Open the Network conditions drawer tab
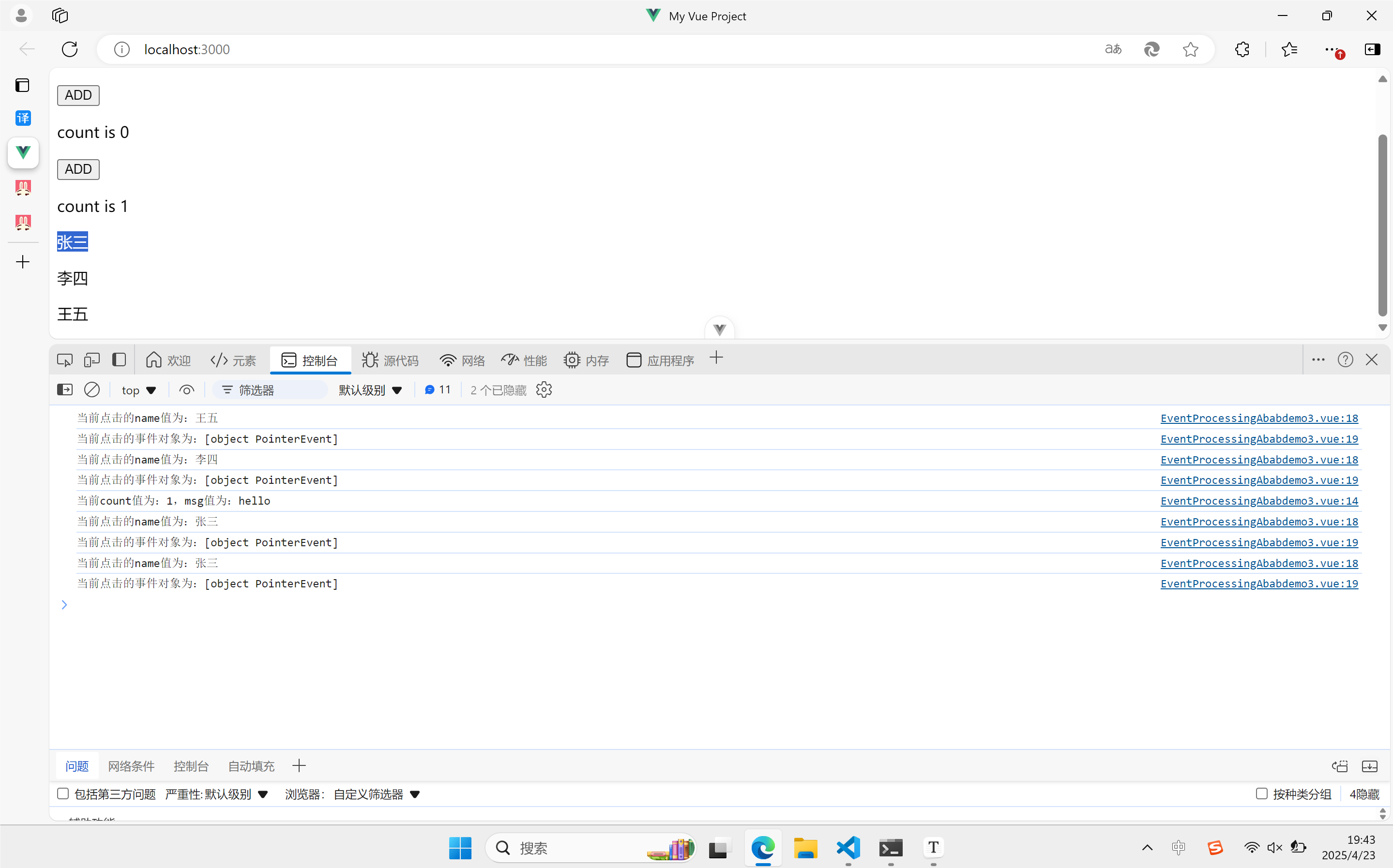Screen dimensions: 1393x868 pyautogui.click(x=132, y=766)
